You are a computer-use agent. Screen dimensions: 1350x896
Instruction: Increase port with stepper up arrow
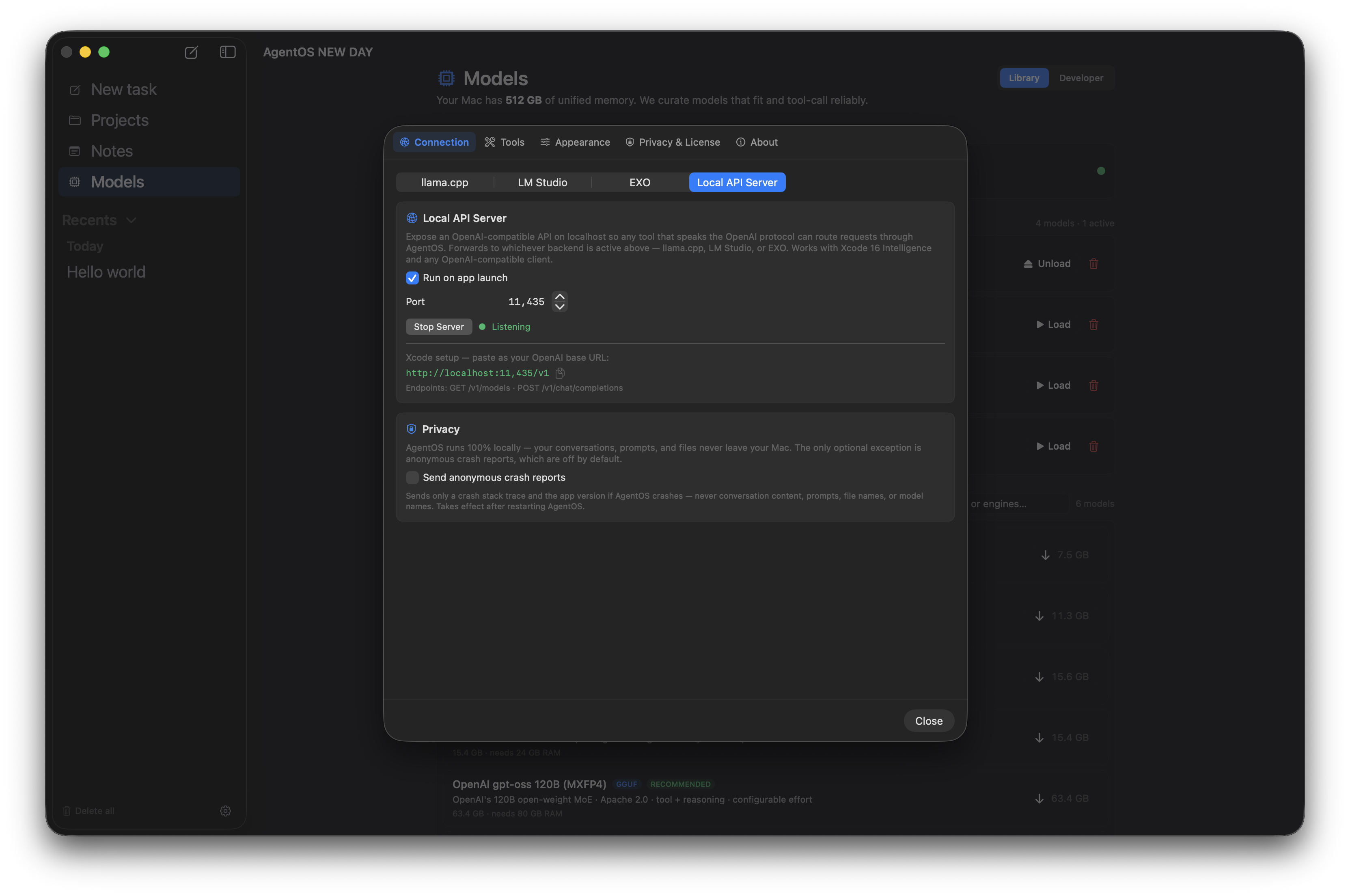click(560, 296)
